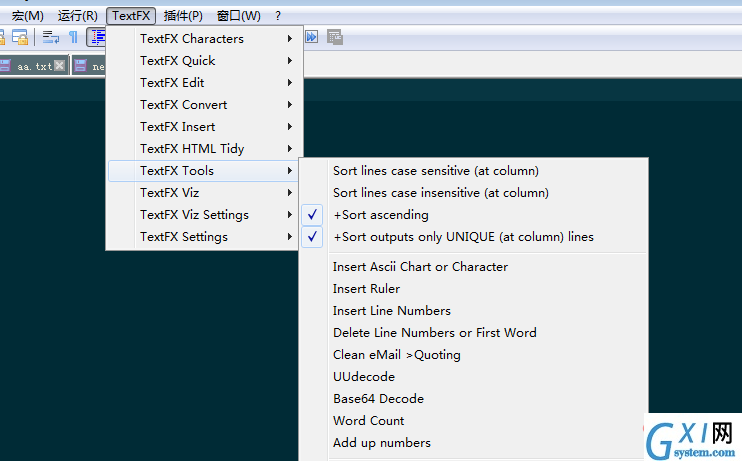Choose Clean eMail >Quoting
Image resolution: width=742 pixels, height=461 pixels.
(x=474, y=355)
